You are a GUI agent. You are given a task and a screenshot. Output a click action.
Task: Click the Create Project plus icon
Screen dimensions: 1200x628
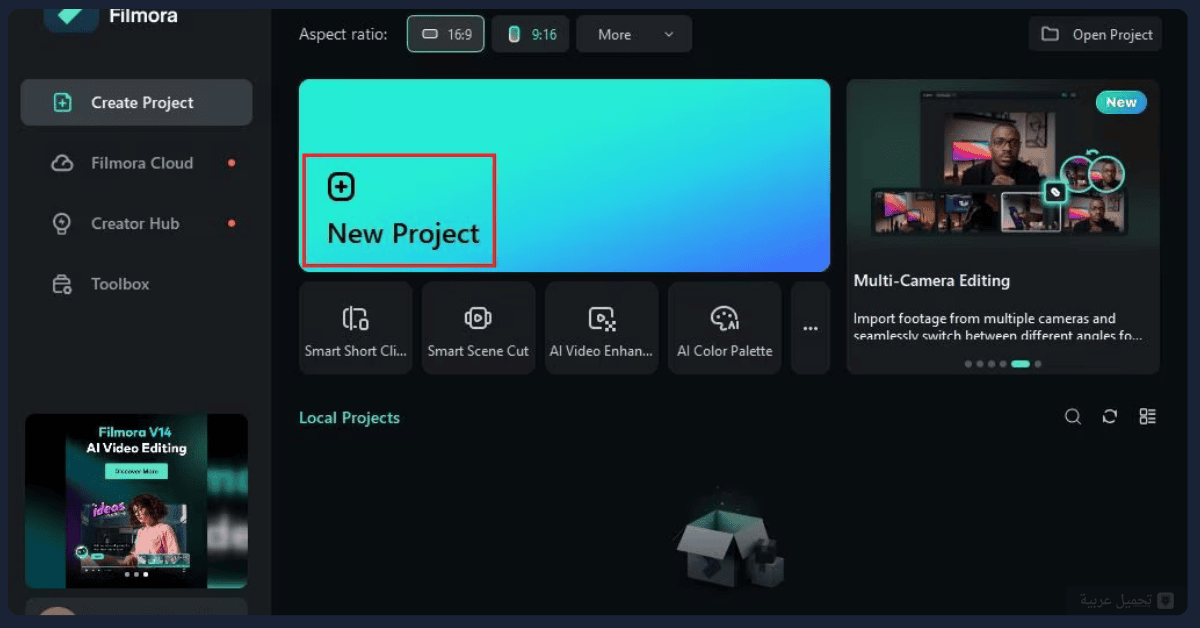point(62,102)
